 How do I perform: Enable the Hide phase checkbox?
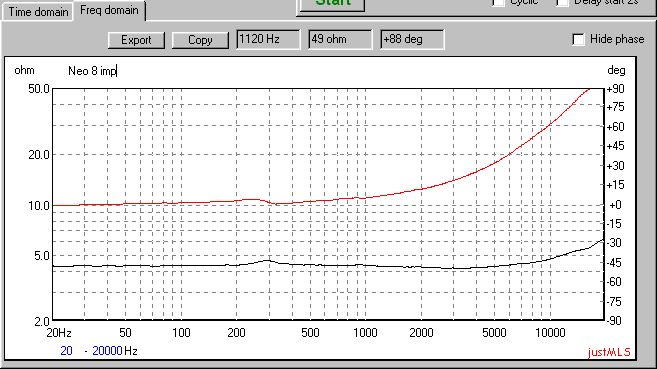click(x=578, y=39)
